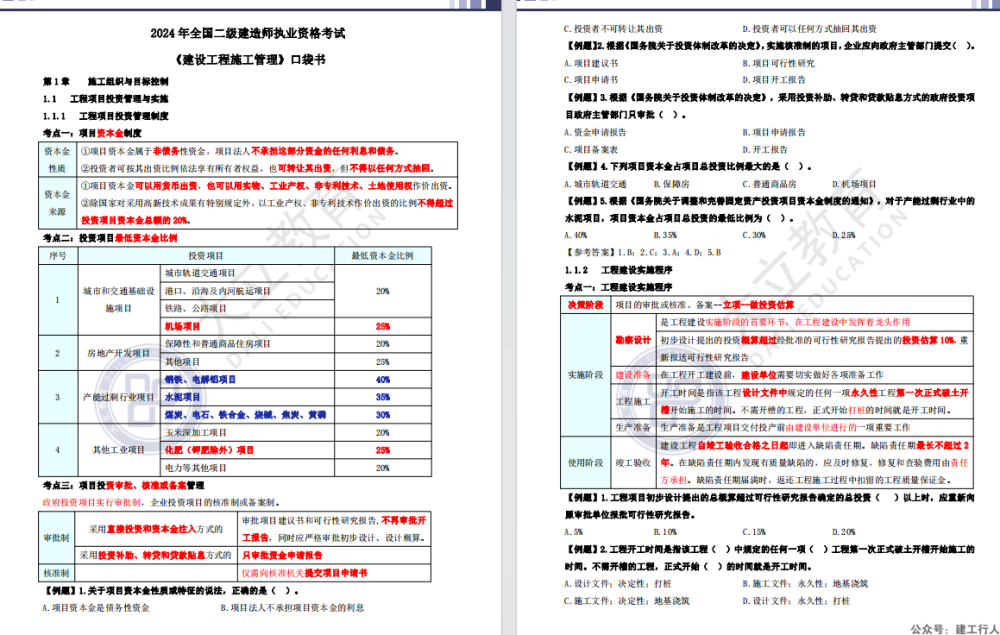Click the '核准制' table cell
Screen dimensions: 1000x635
point(56,573)
